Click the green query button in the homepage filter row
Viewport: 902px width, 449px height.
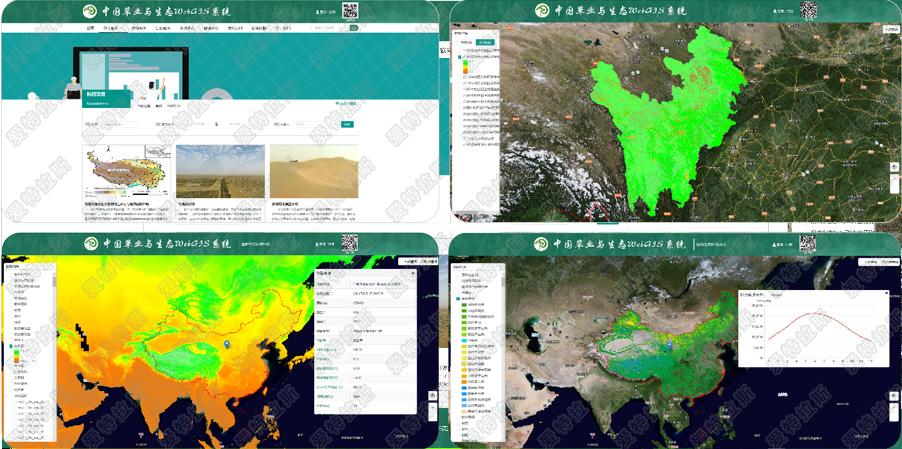(347, 125)
